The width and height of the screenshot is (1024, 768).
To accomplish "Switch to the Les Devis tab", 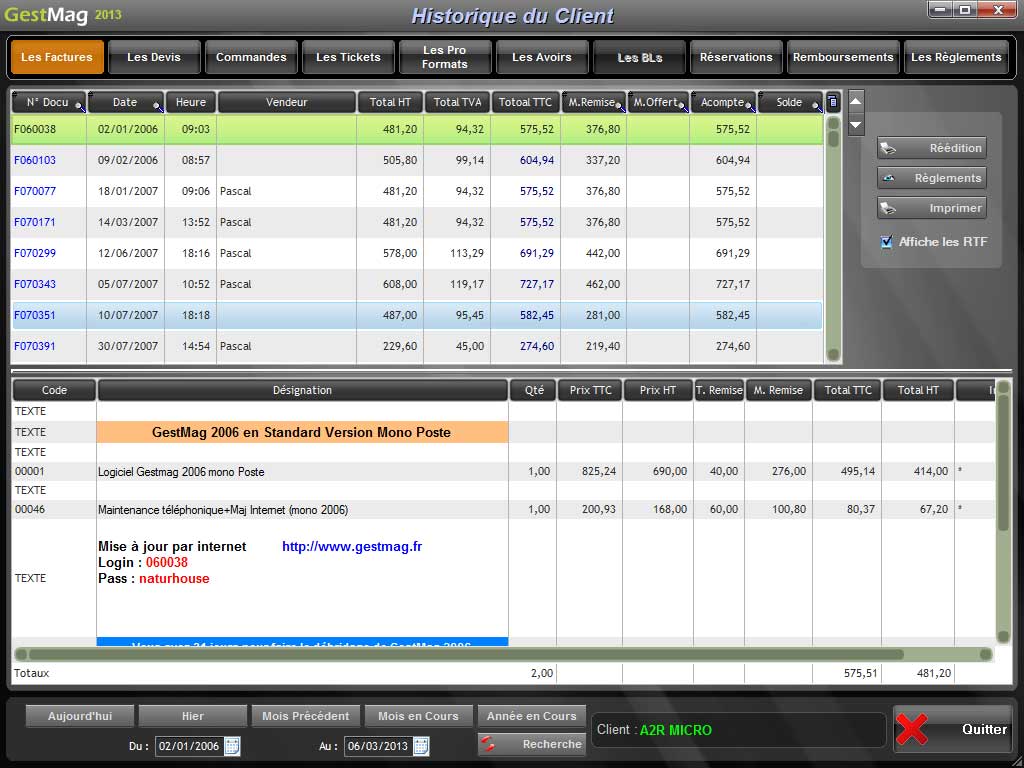I will (x=154, y=57).
